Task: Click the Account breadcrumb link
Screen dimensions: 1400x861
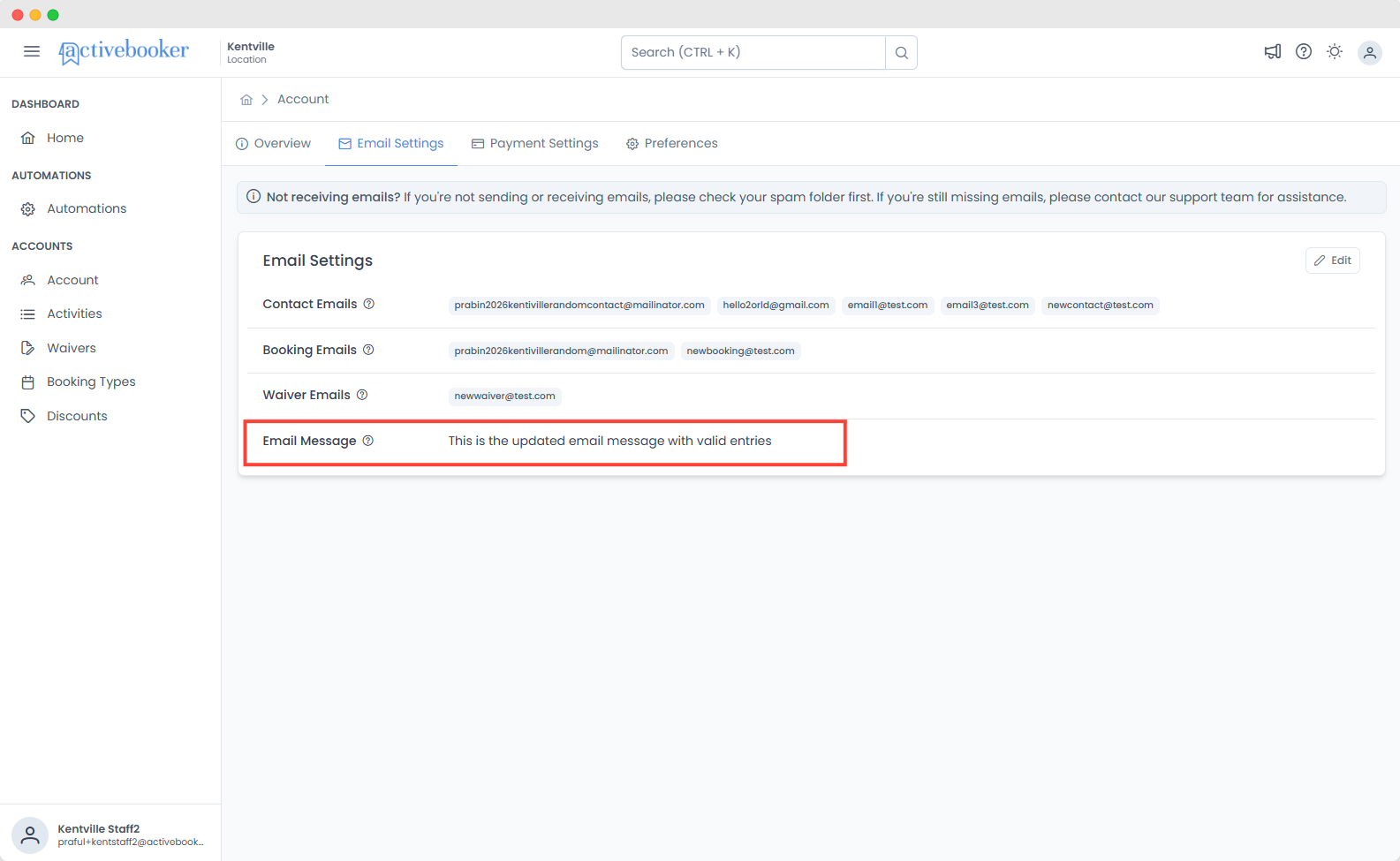Action: 303,99
